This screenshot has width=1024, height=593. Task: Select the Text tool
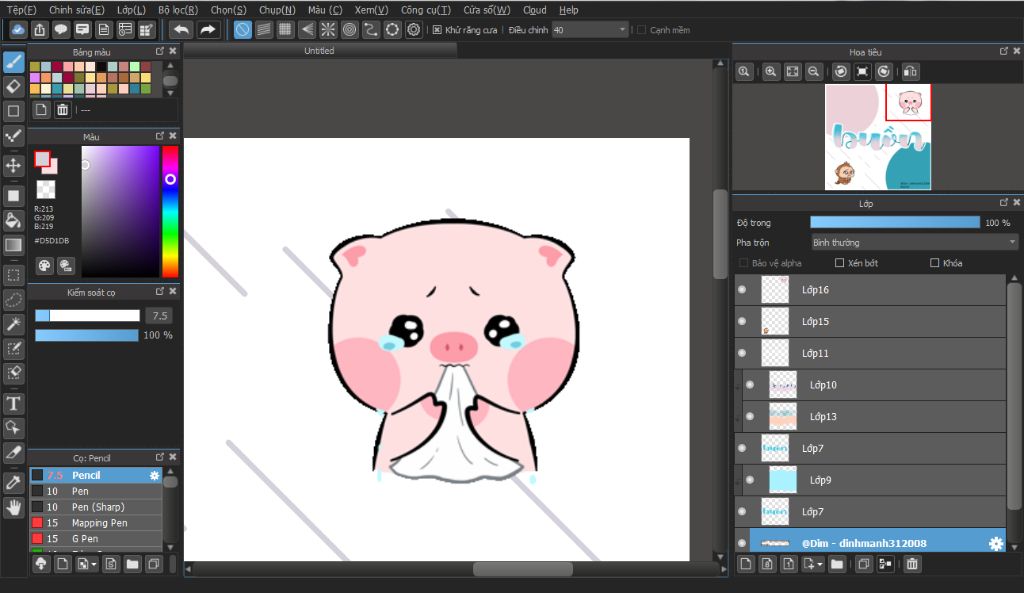click(x=14, y=404)
